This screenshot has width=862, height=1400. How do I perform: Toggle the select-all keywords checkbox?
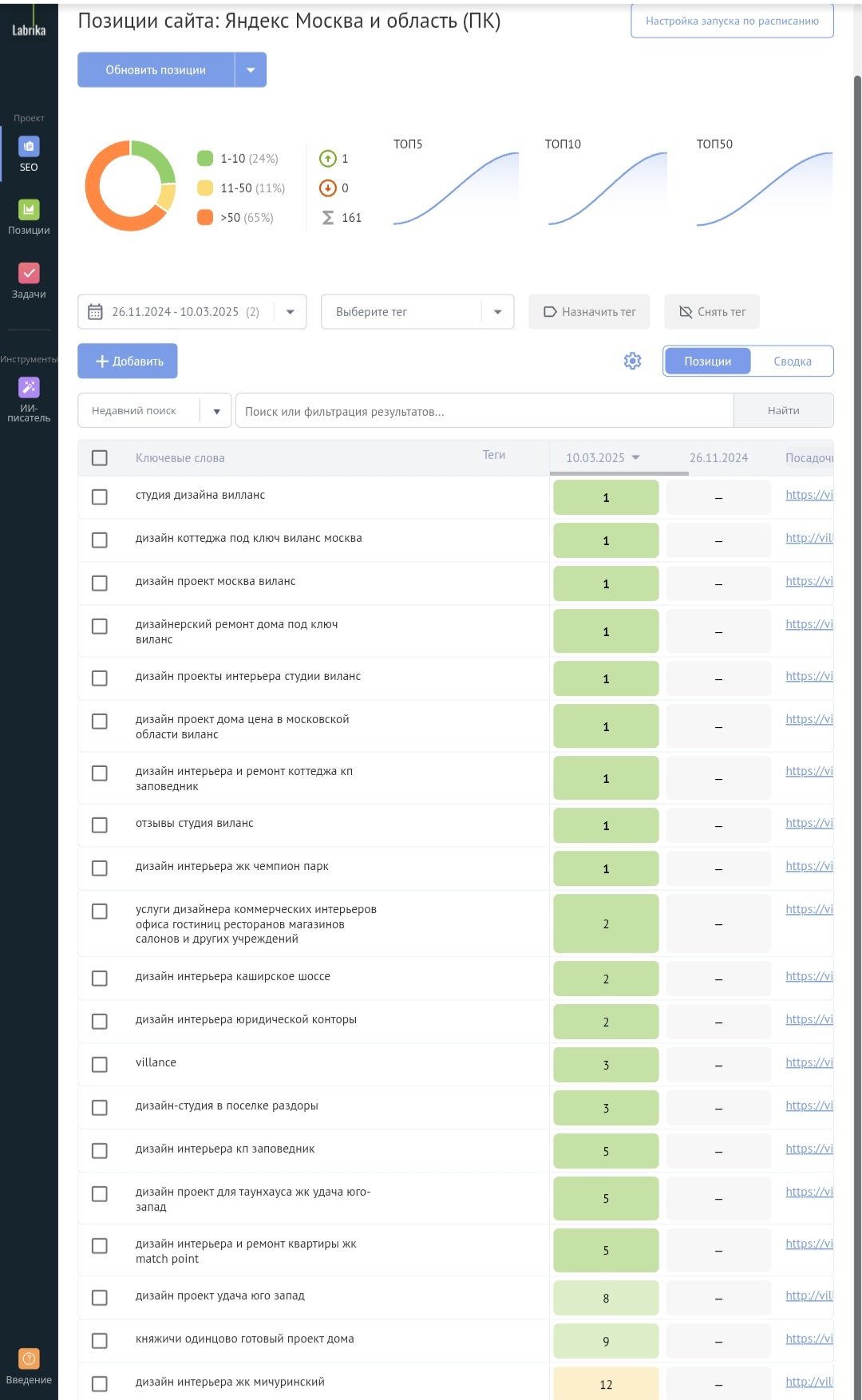(100, 458)
